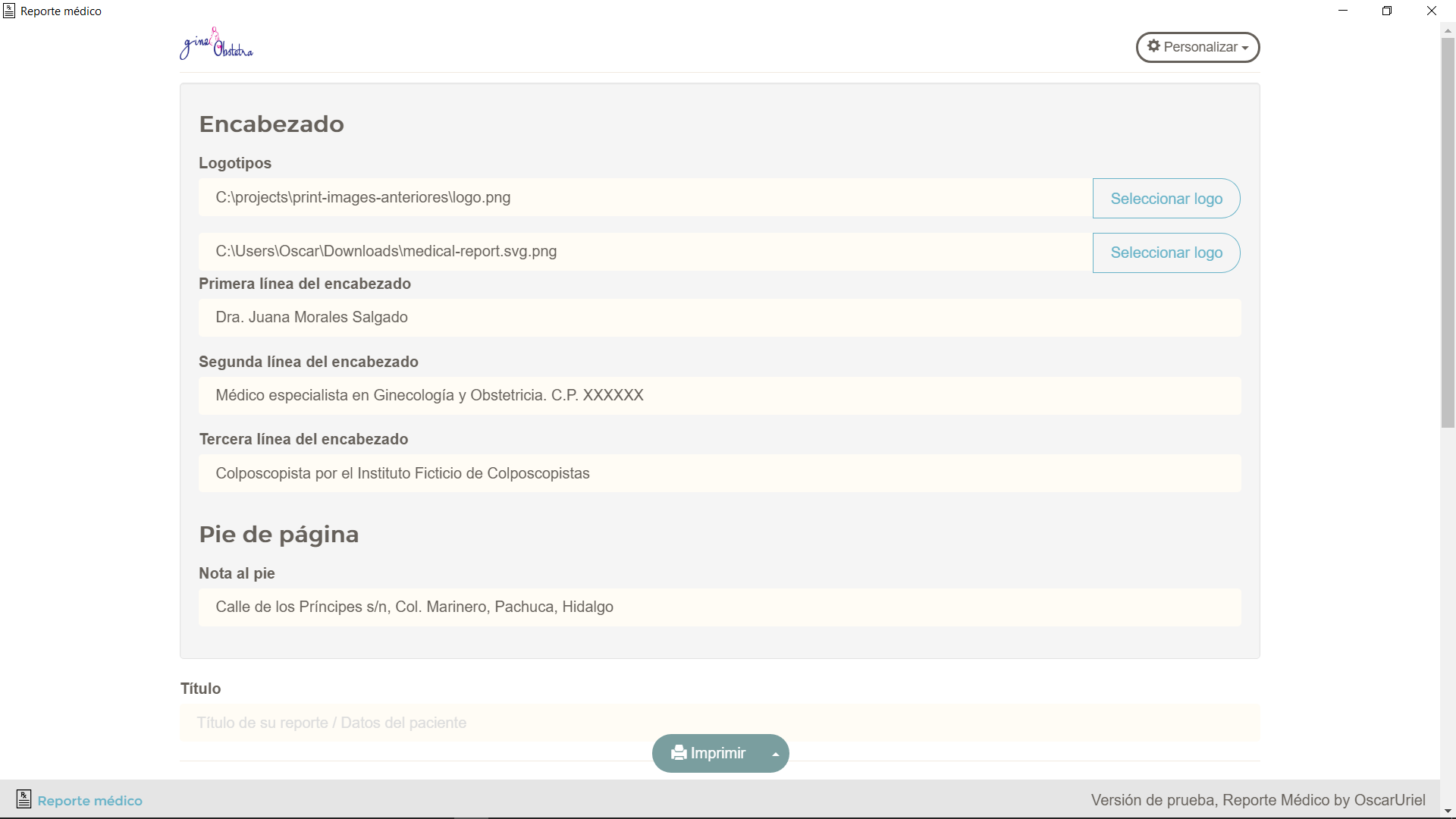Edit the Segunda línea del encabezado field

point(719,396)
